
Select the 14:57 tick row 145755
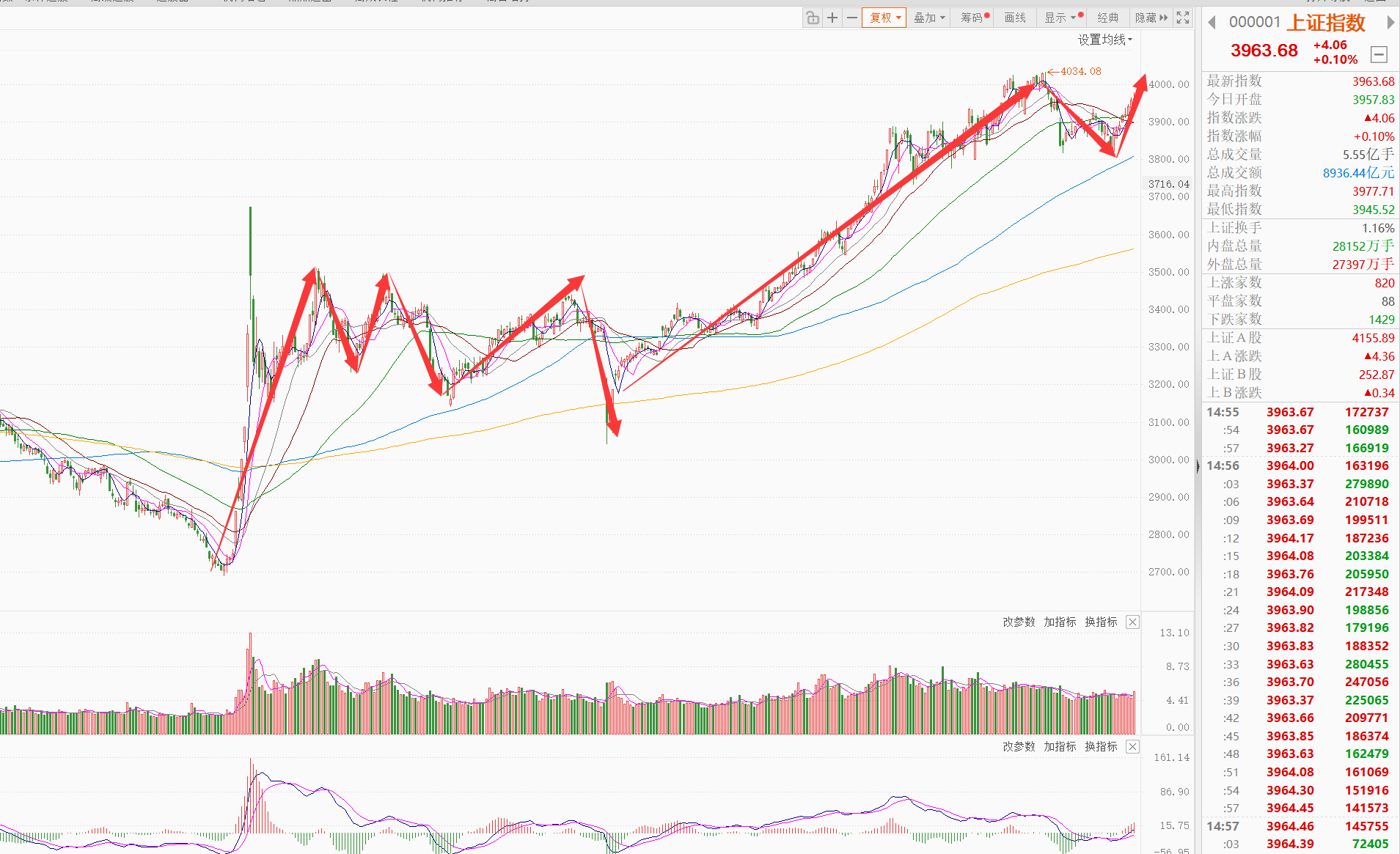click(1300, 826)
